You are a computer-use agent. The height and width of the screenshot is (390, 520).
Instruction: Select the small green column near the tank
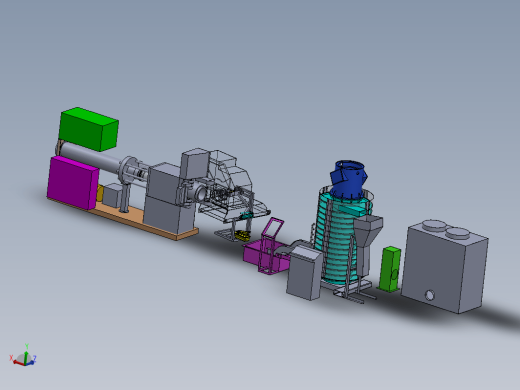point(390,269)
